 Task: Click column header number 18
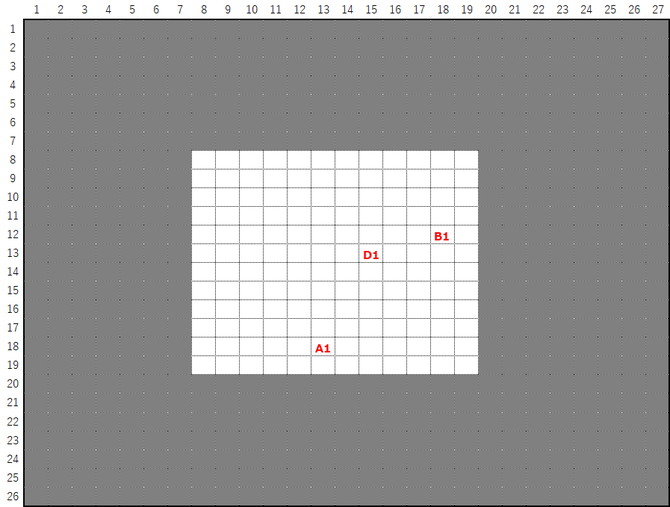click(443, 9)
